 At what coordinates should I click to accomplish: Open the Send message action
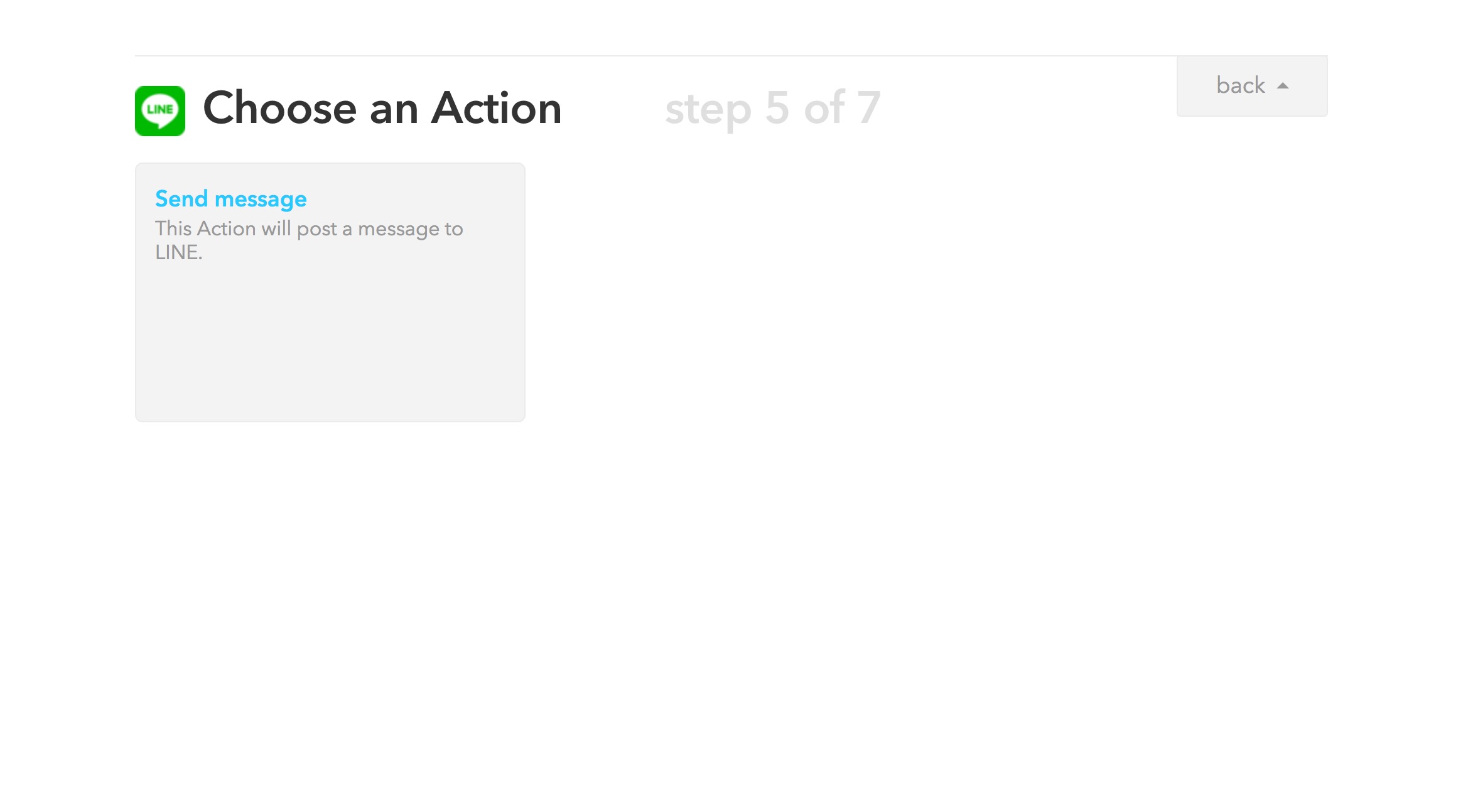[231, 199]
